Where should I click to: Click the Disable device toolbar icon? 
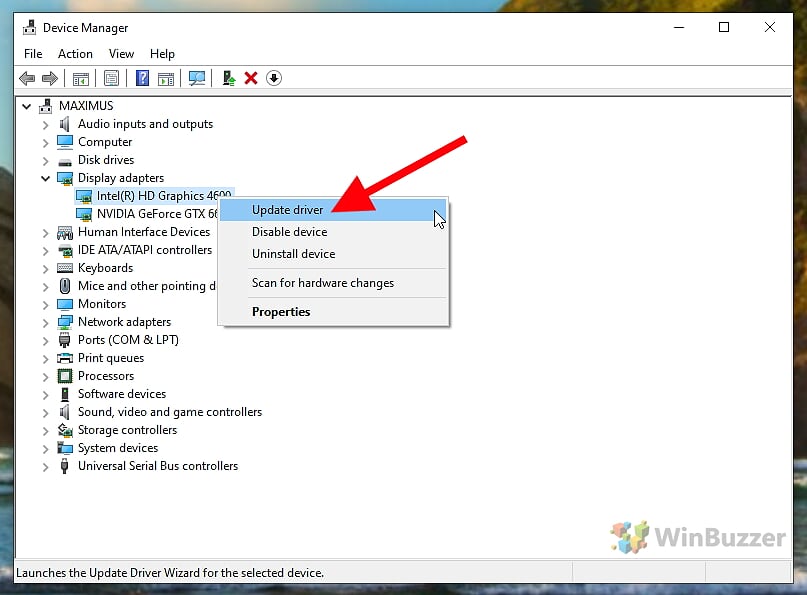tap(273, 78)
